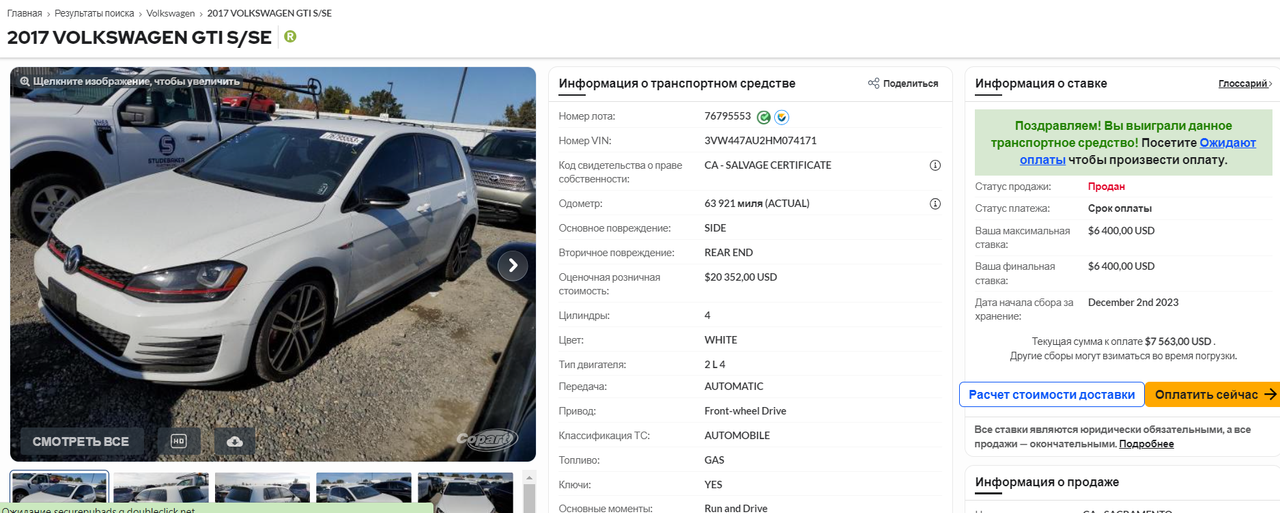This screenshot has width=1280, height=513.
Task: Show the next vehicle photo with arrow
Action: (x=513, y=265)
